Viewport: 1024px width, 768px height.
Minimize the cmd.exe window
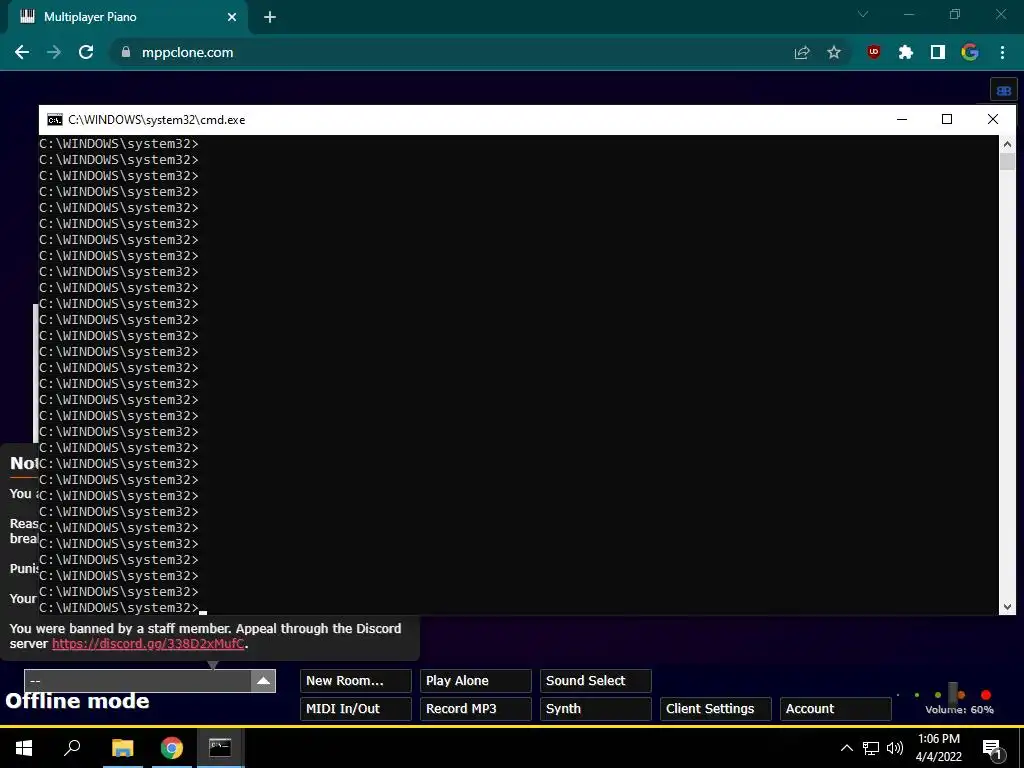point(902,120)
